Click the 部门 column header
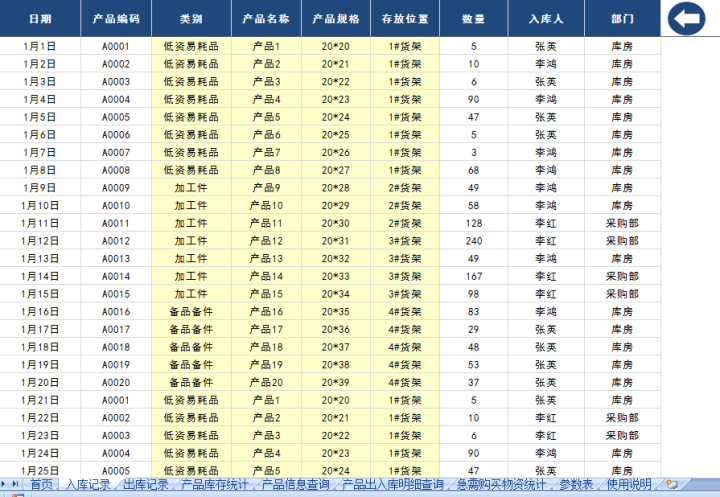The width and height of the screenshot is (720, 497). point(623,18)
